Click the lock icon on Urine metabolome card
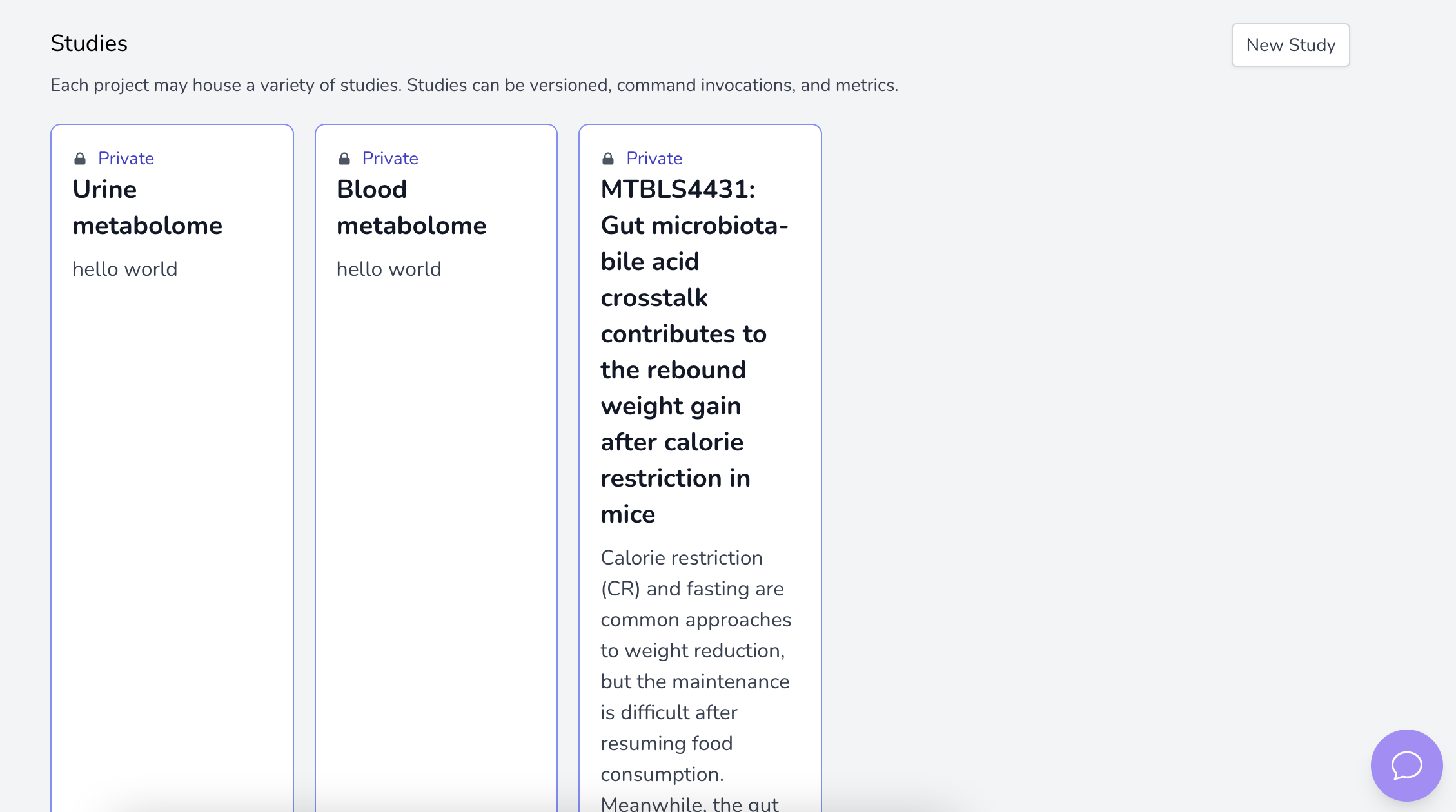This screenshot has height=812, width=1456. pos(80,159)
